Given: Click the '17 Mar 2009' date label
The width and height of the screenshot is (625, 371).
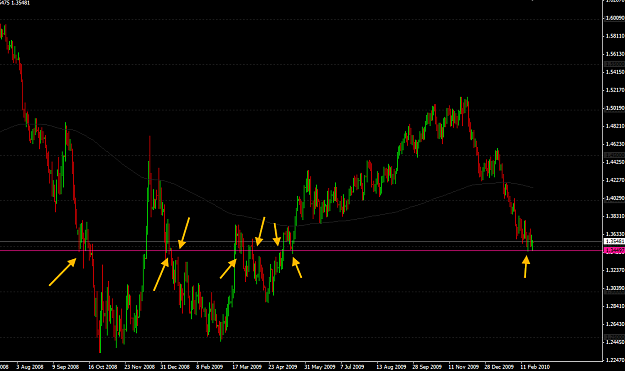Looking at the screenshot, I should 247,367.
